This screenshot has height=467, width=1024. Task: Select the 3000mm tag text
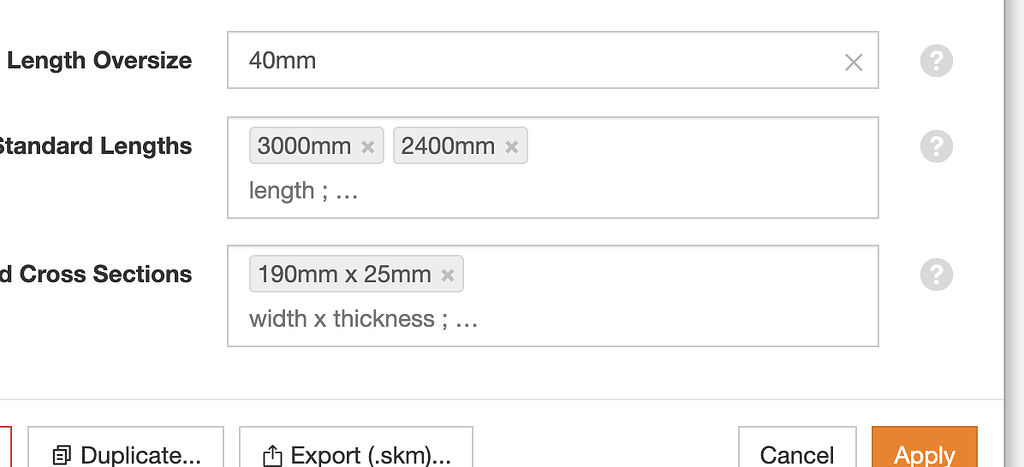[x=304, y=147]
